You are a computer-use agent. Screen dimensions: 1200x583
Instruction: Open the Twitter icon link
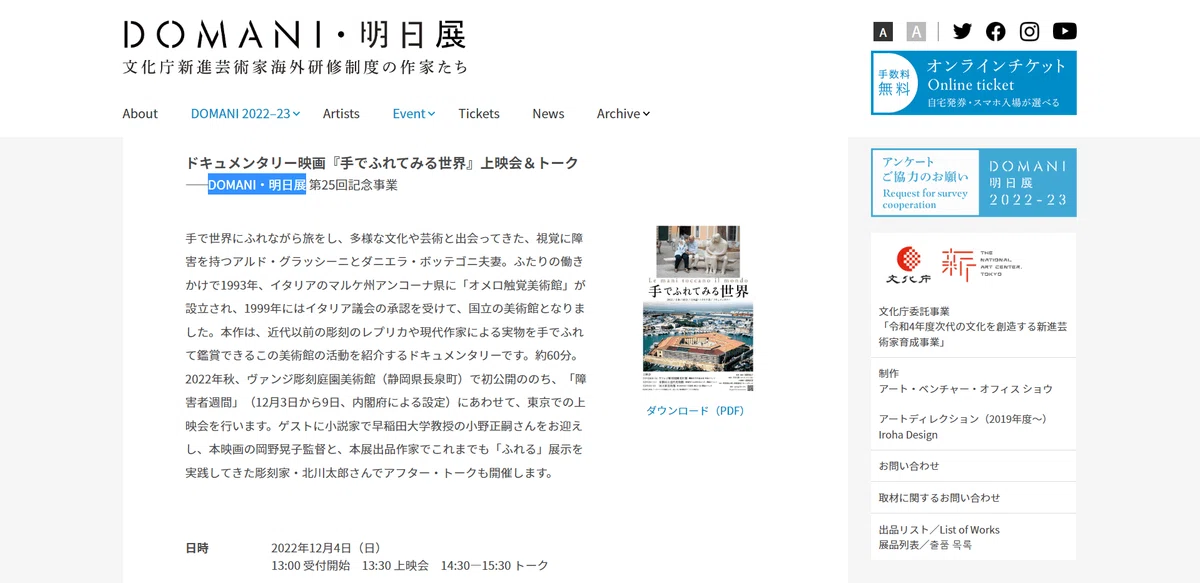[962, 31]
